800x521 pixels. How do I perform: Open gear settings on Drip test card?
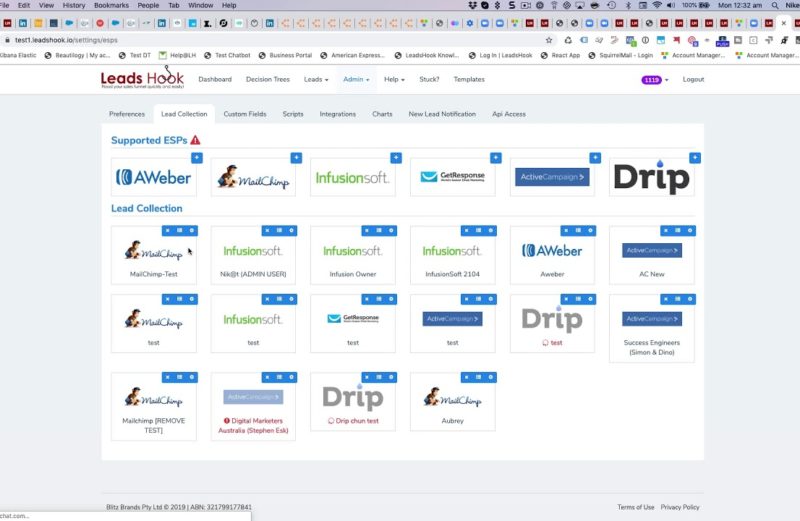pyautogui.click(x=590, y=299)
